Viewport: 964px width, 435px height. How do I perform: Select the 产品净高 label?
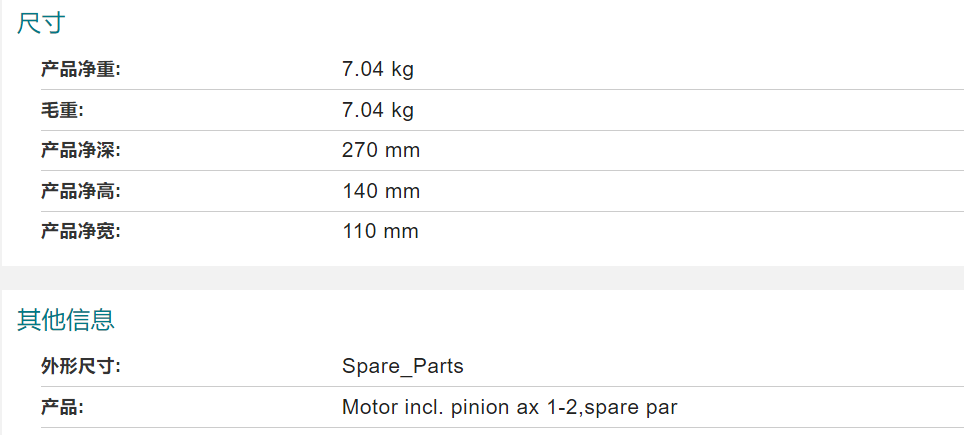(x=81, y=191)
